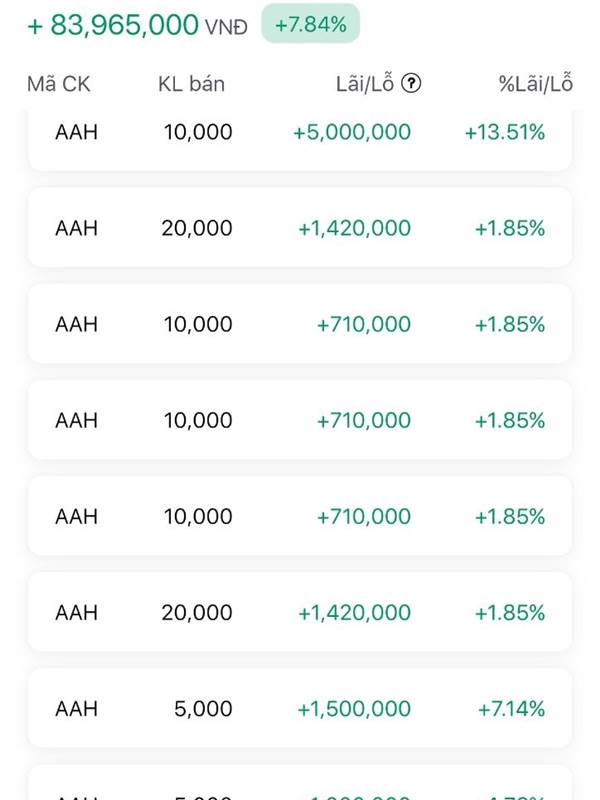The height and width of the screenshot is (800, 600).
Task: Select the KL bán column header
Action: click(x=191, y=84)
